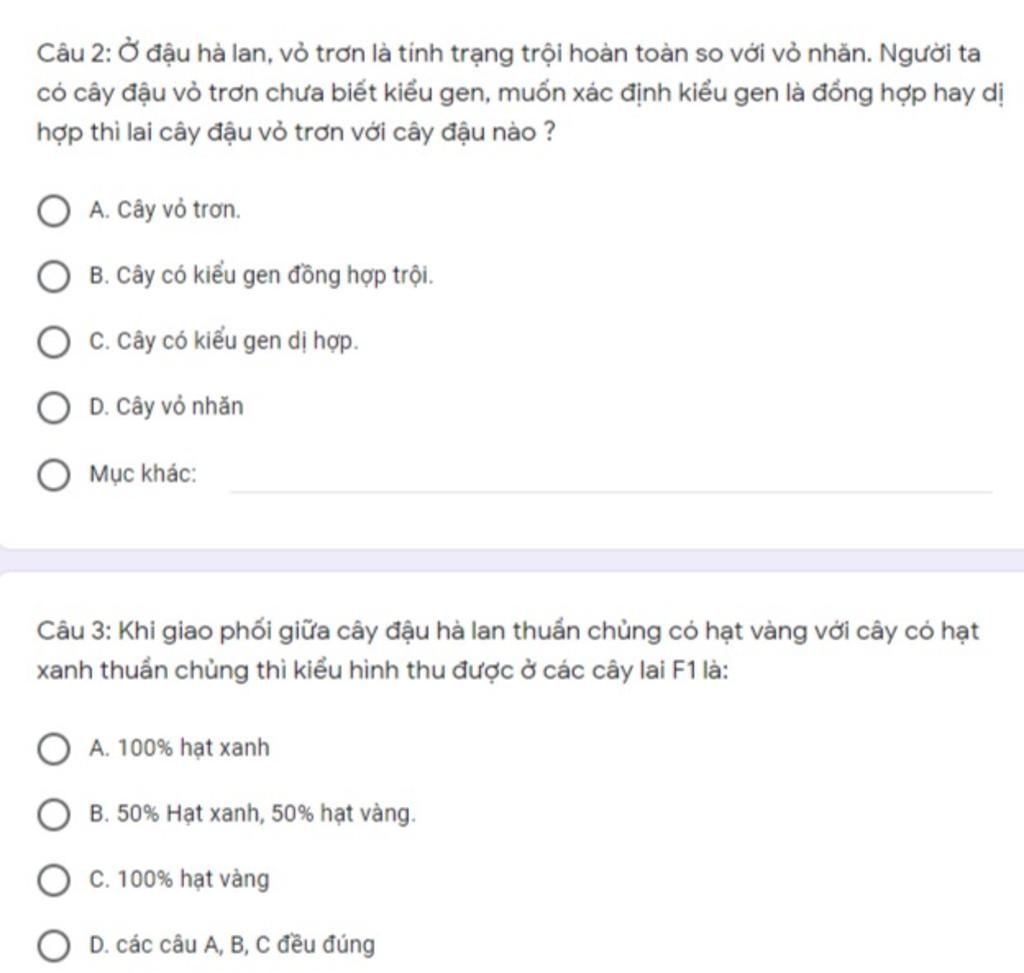Pick option D. Cây vỏ nhăn
Screen dimensions: 1024x973
pyautogui.click(x=54, y=408)
